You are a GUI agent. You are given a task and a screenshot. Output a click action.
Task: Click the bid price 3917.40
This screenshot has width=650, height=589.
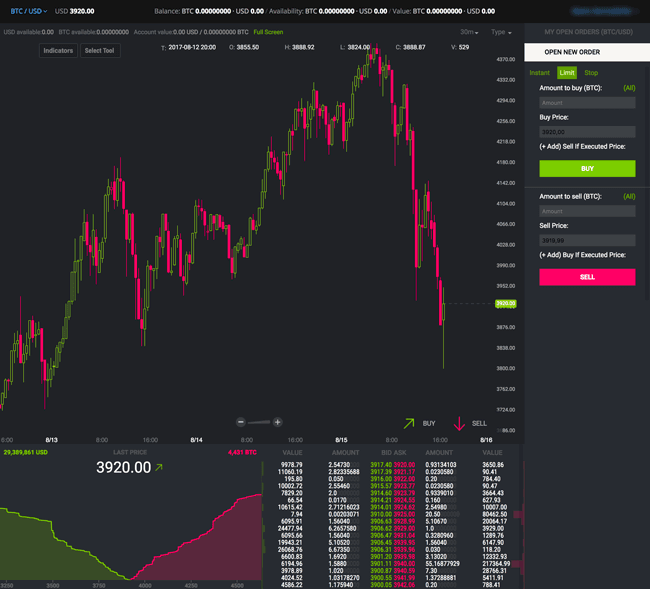click(x=381, y=465)
